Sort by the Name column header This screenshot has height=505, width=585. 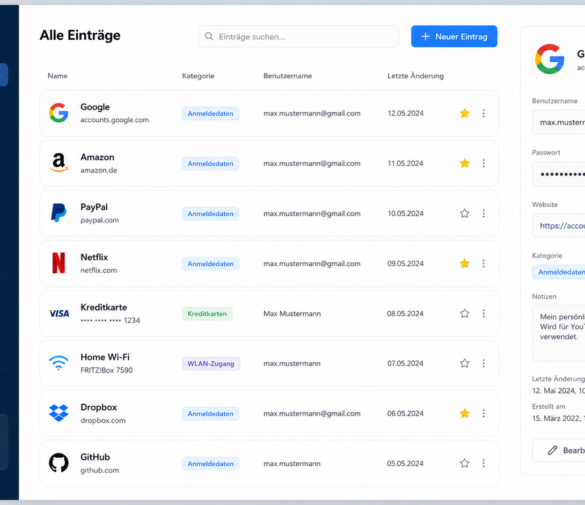[57, 76]
